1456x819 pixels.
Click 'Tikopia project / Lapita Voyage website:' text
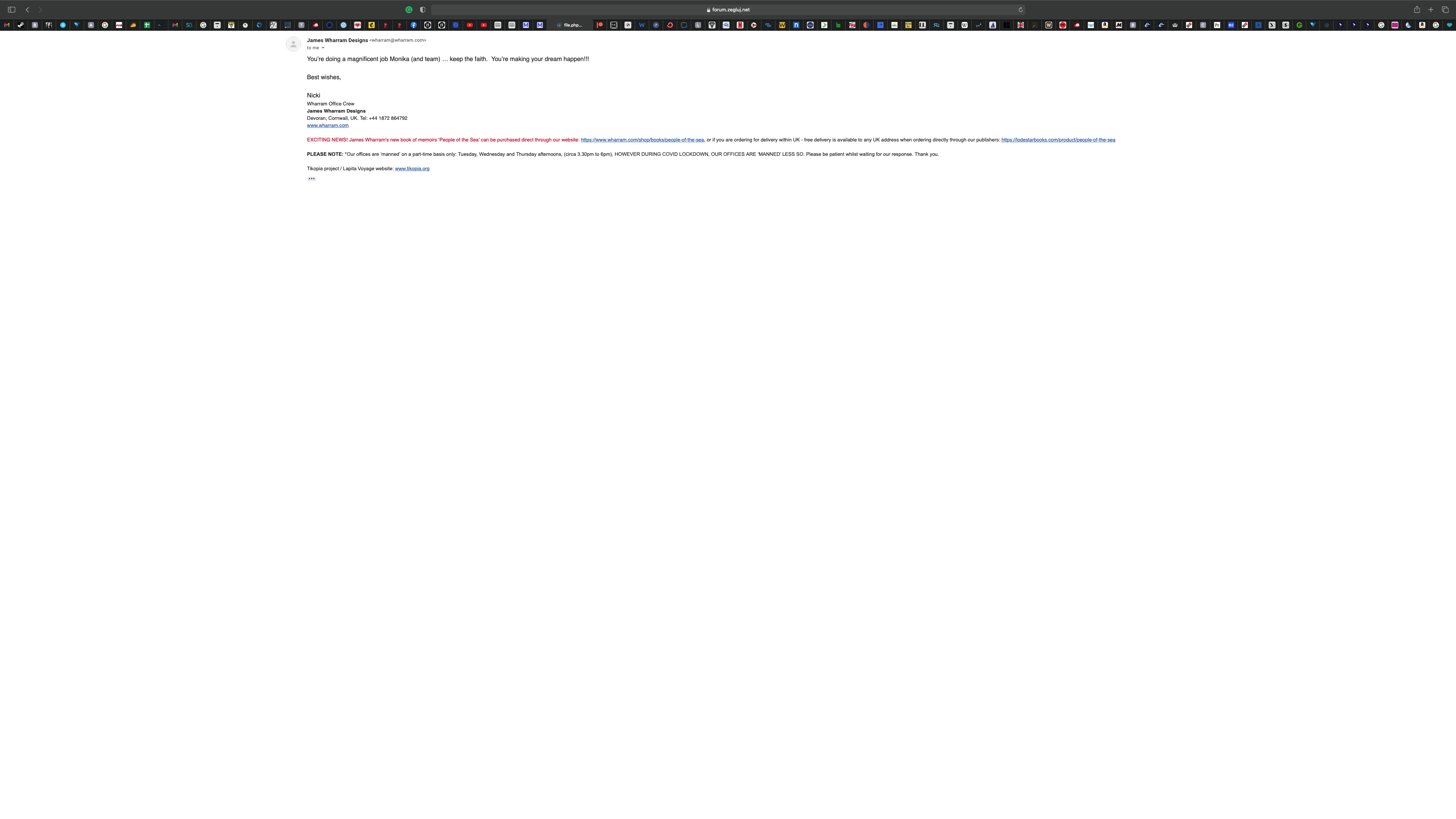coord(350,168)
